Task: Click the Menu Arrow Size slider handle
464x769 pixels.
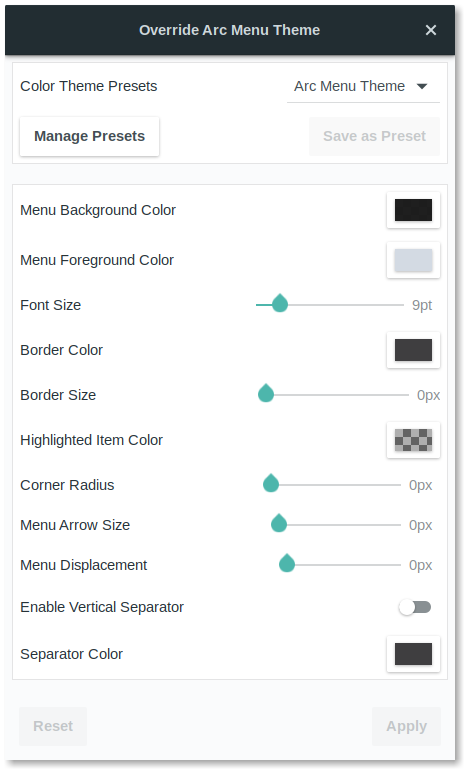Action: 279,523
